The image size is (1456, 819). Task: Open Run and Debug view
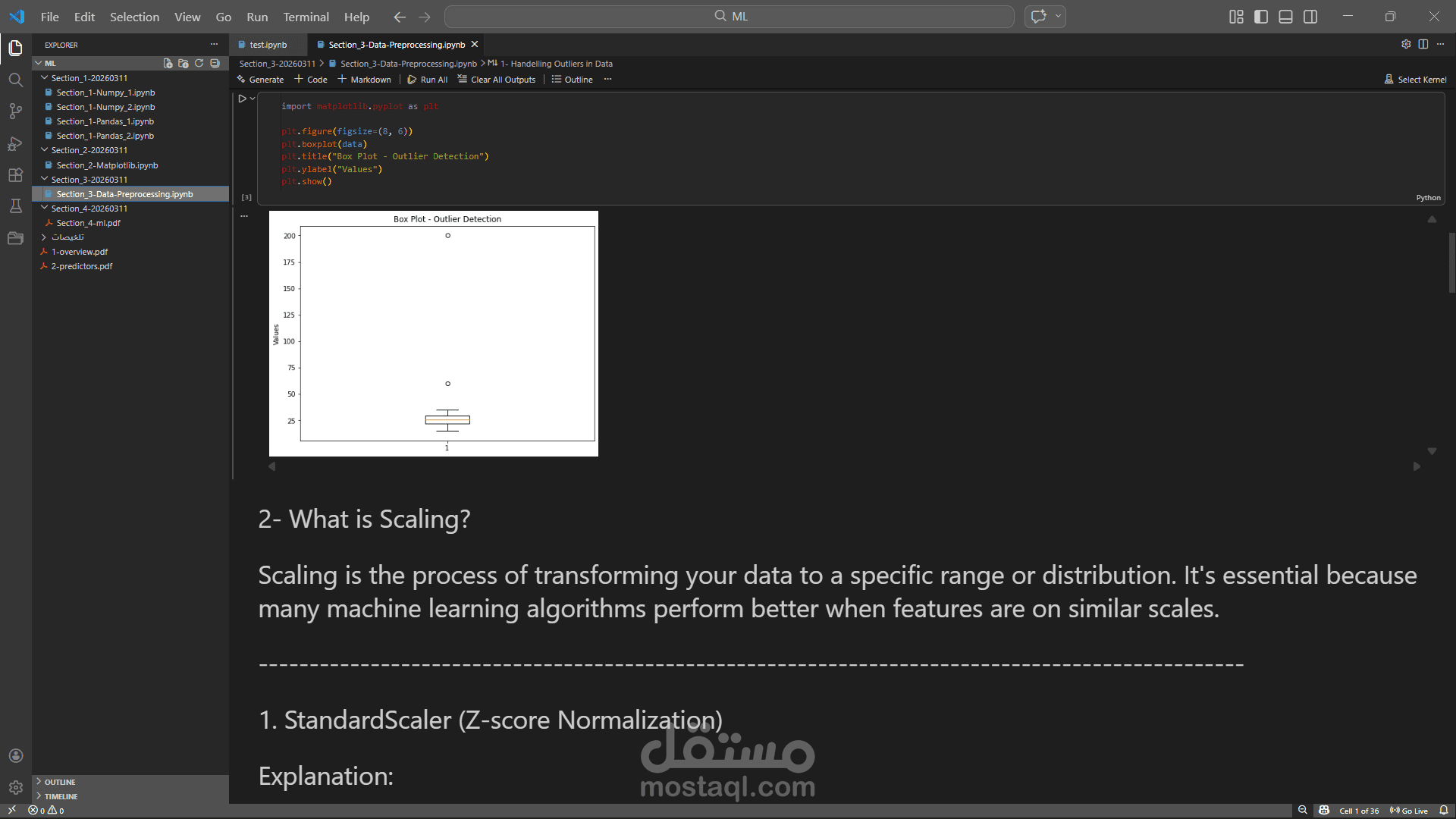tap(15, 143)
